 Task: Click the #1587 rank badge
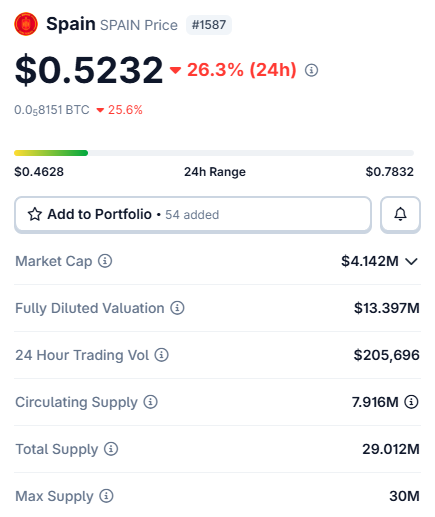click(x=209, y=25)
